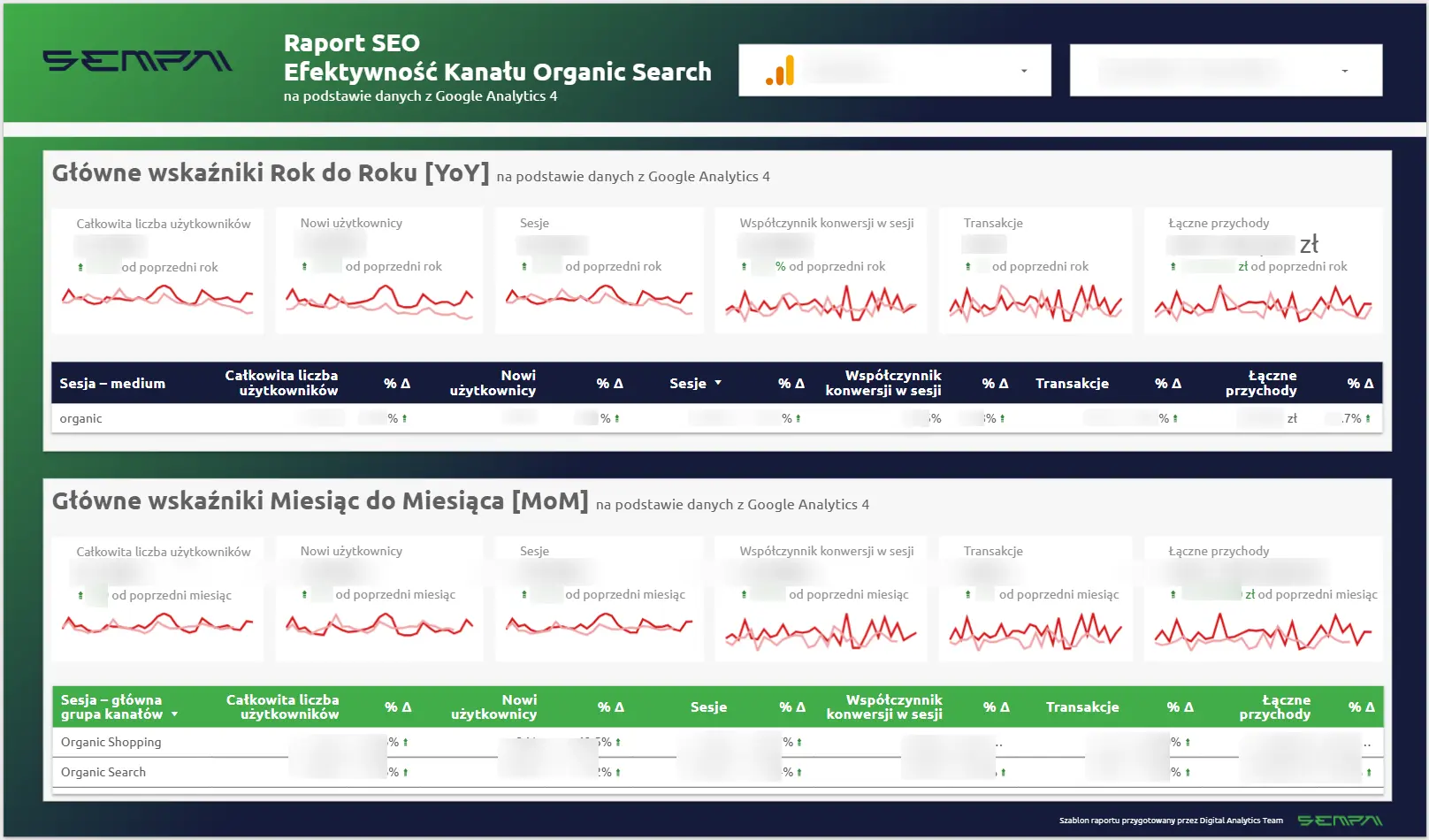The height and width of the screenshot is (840, 1429).
Task: Click the MoM Transakcje sparkline chart
Action: 1035,631
